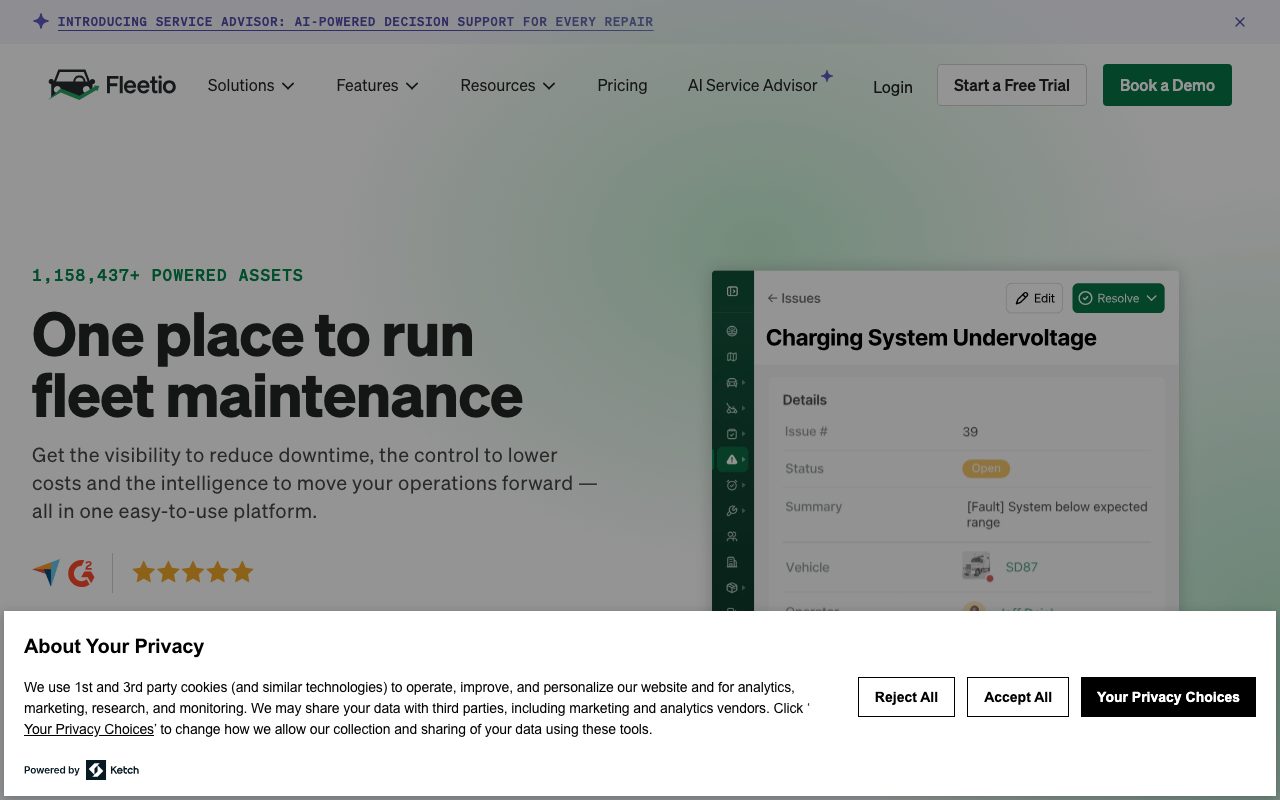Click the Fleetio logo
The height and width of the screenshot is (800, 1280).
pos(112,85)
